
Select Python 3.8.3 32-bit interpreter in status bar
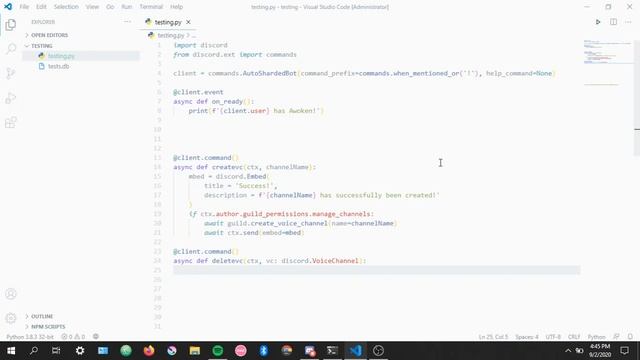(x=30, y=337)
